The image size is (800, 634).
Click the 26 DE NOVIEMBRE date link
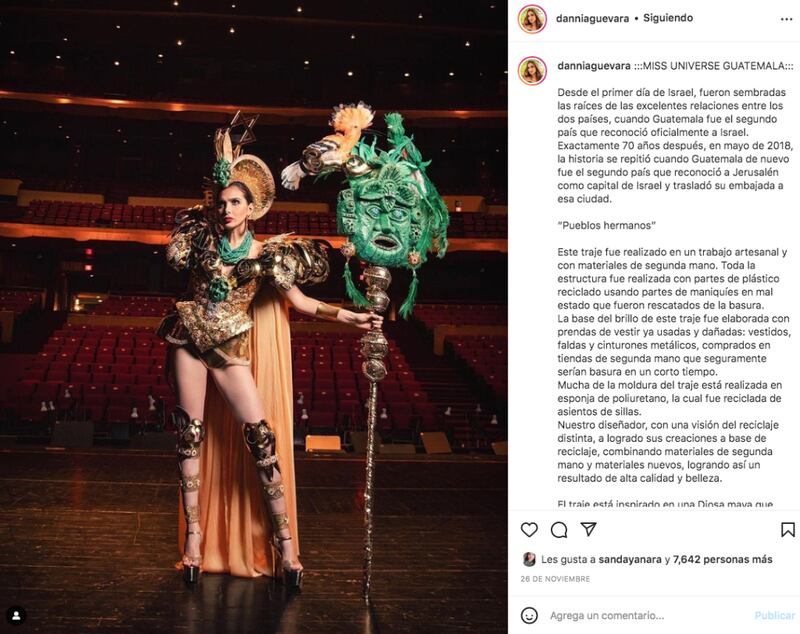tap(555, 579)
